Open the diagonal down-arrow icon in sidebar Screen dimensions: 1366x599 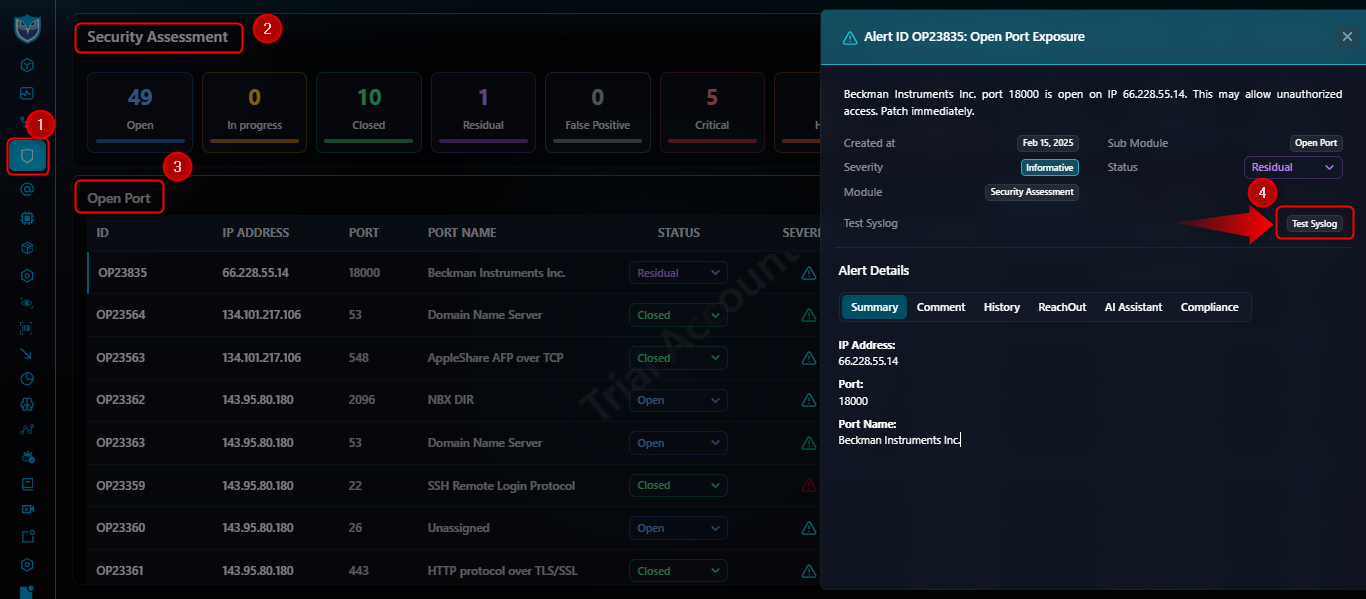pyautogui.click(x=27, y=353)
